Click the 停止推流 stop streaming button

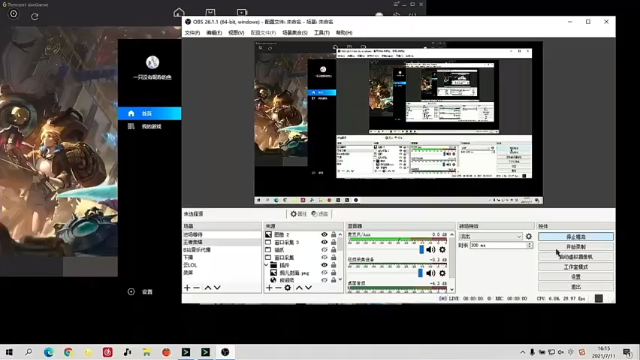576,237
